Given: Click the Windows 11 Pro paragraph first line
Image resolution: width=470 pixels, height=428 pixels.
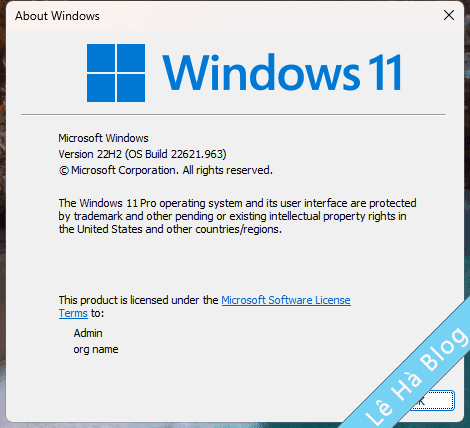Looking at the screenshot, I should [x=237, y=203].
